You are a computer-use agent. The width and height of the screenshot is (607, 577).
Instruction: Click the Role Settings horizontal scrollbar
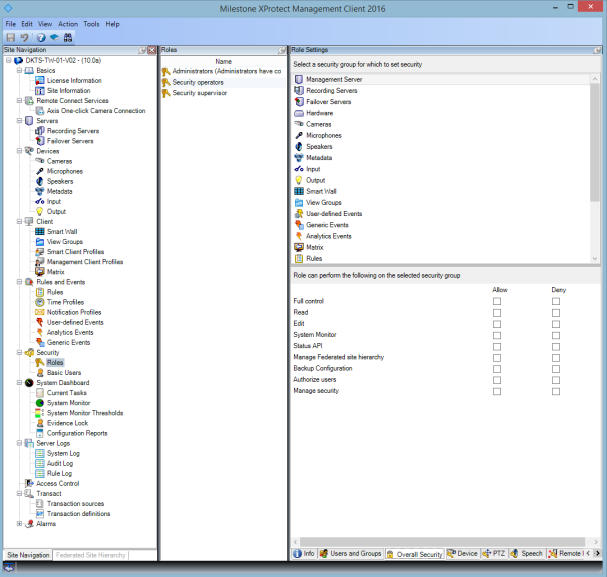442,542
